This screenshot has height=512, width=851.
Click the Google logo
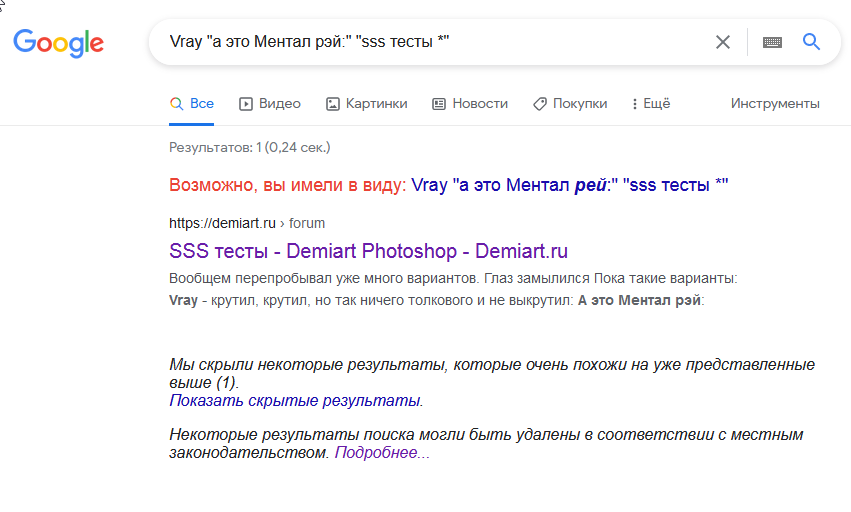[59, 42]
